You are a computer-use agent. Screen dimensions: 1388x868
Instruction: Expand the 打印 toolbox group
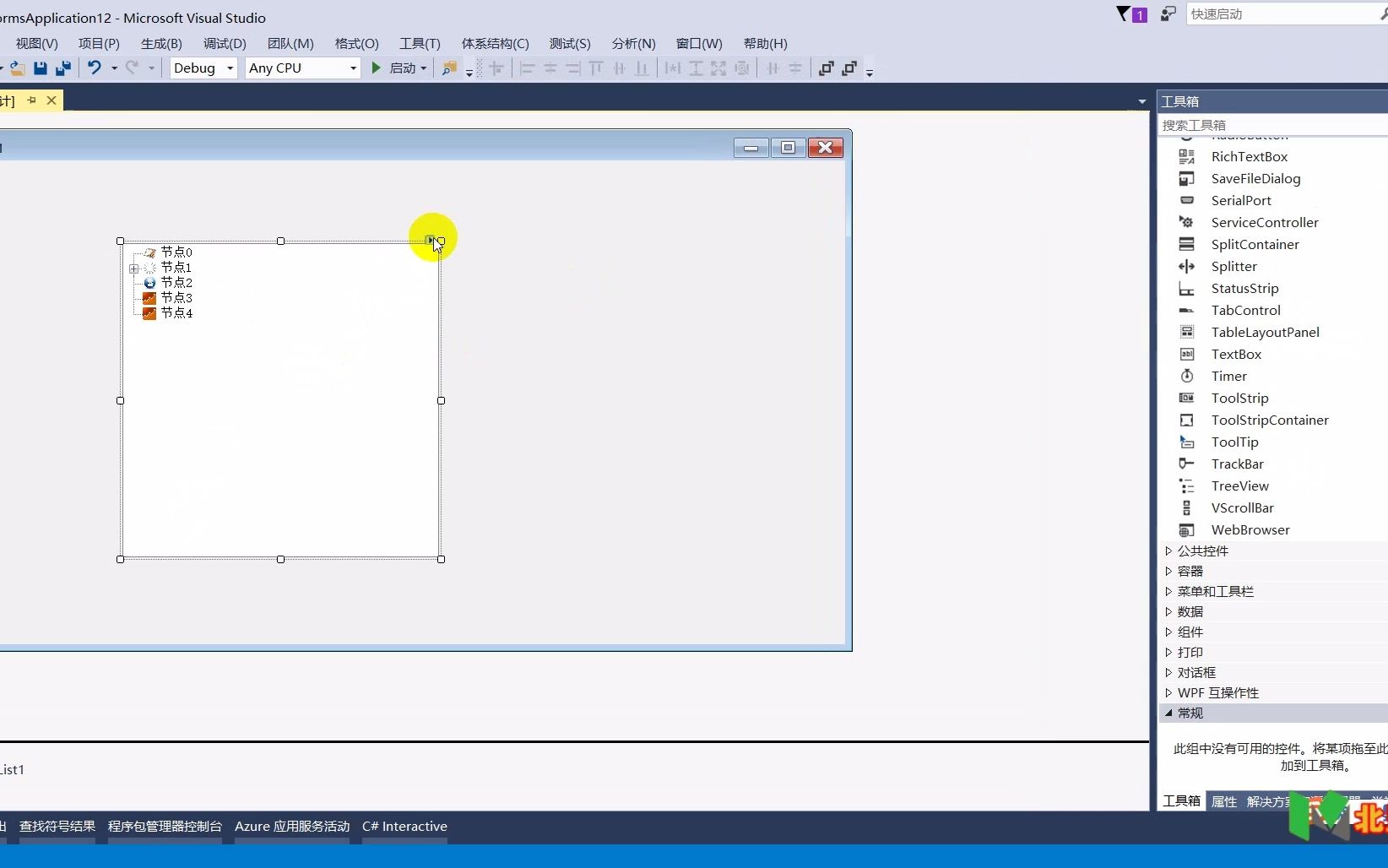click(x=1168, y=652)
